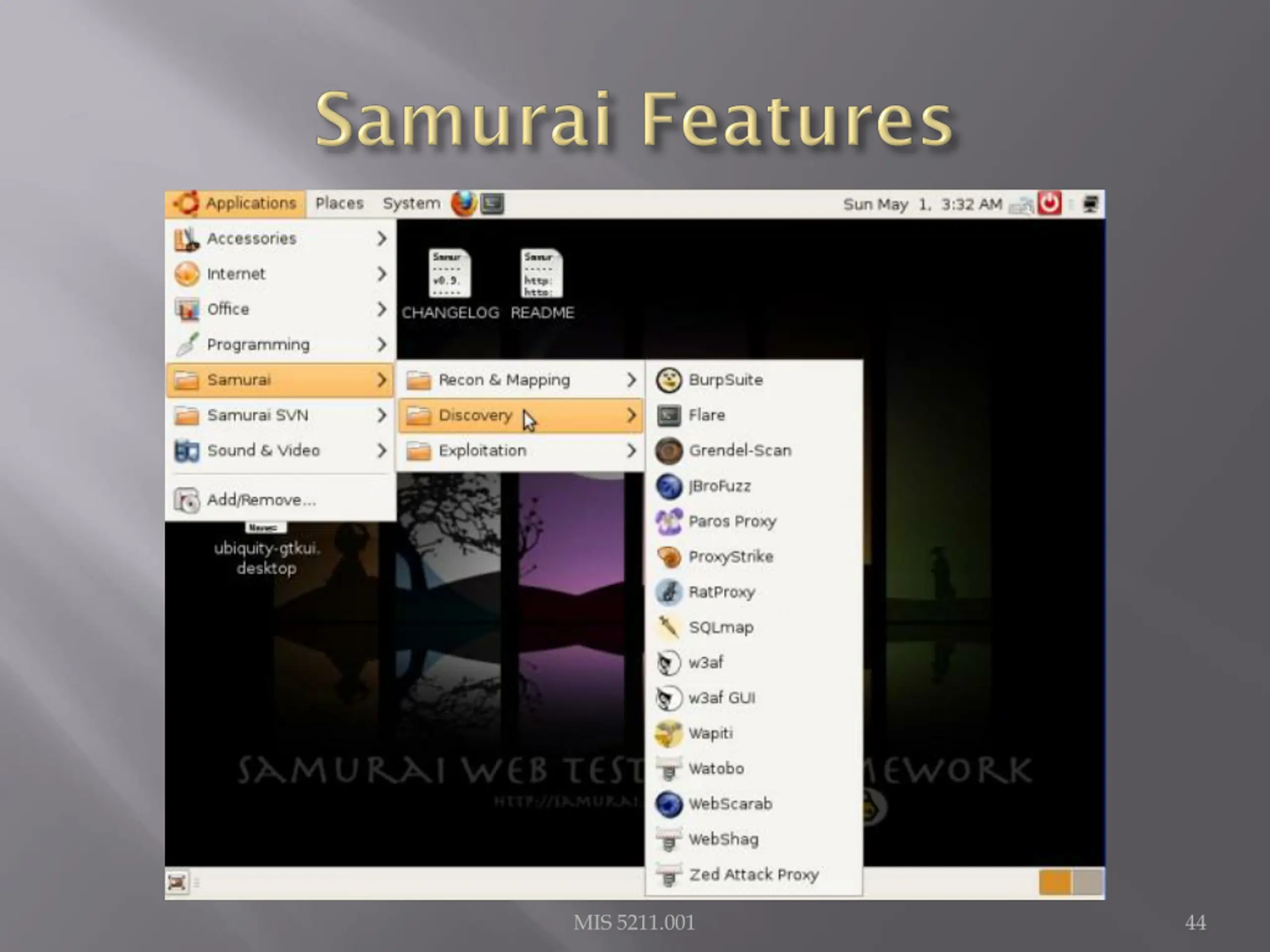Open the Places menu

point(339,204)
